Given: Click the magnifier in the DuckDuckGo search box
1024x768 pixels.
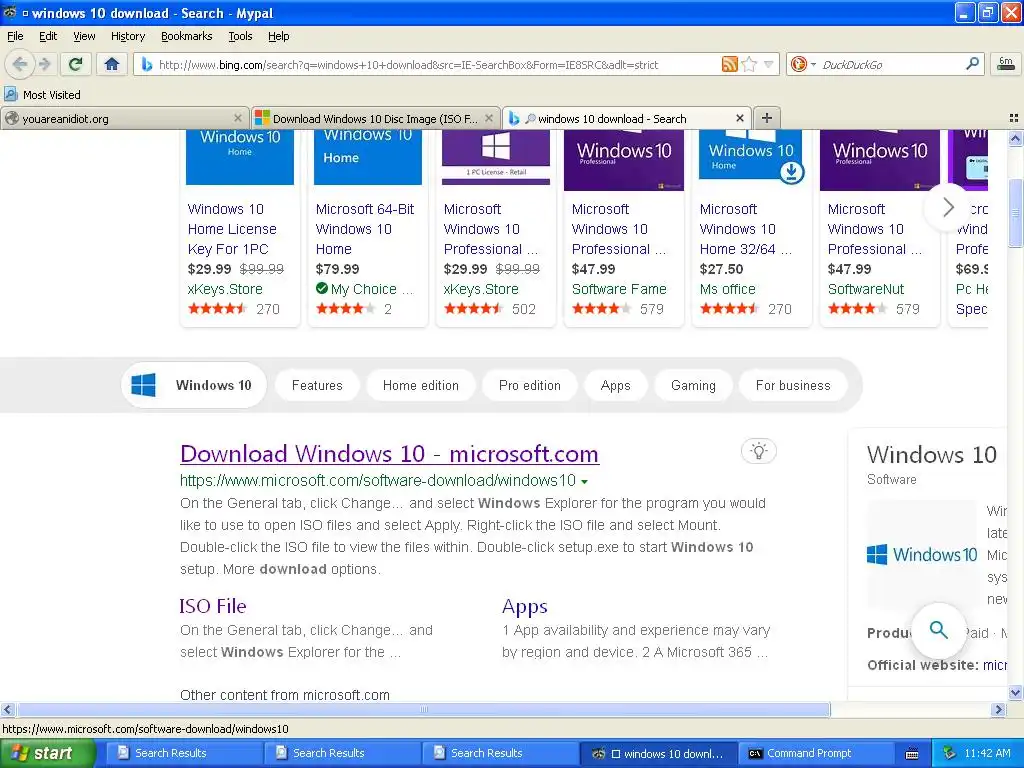Looking at the screenshot, I should (972, 64).
